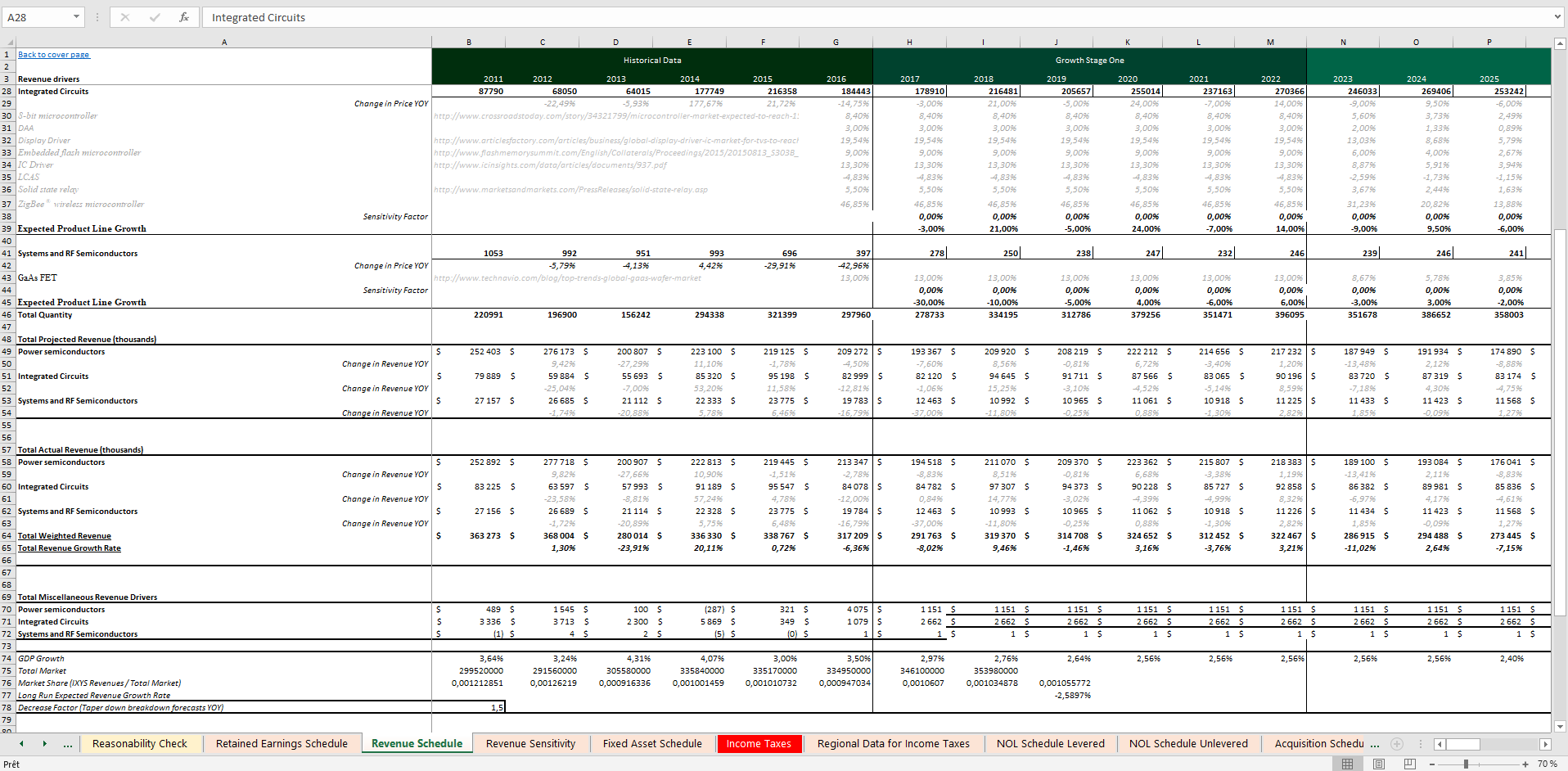
Task: Click the 'Expected Product Line Growth' row 39 label
Action: [x=82, y=229]
